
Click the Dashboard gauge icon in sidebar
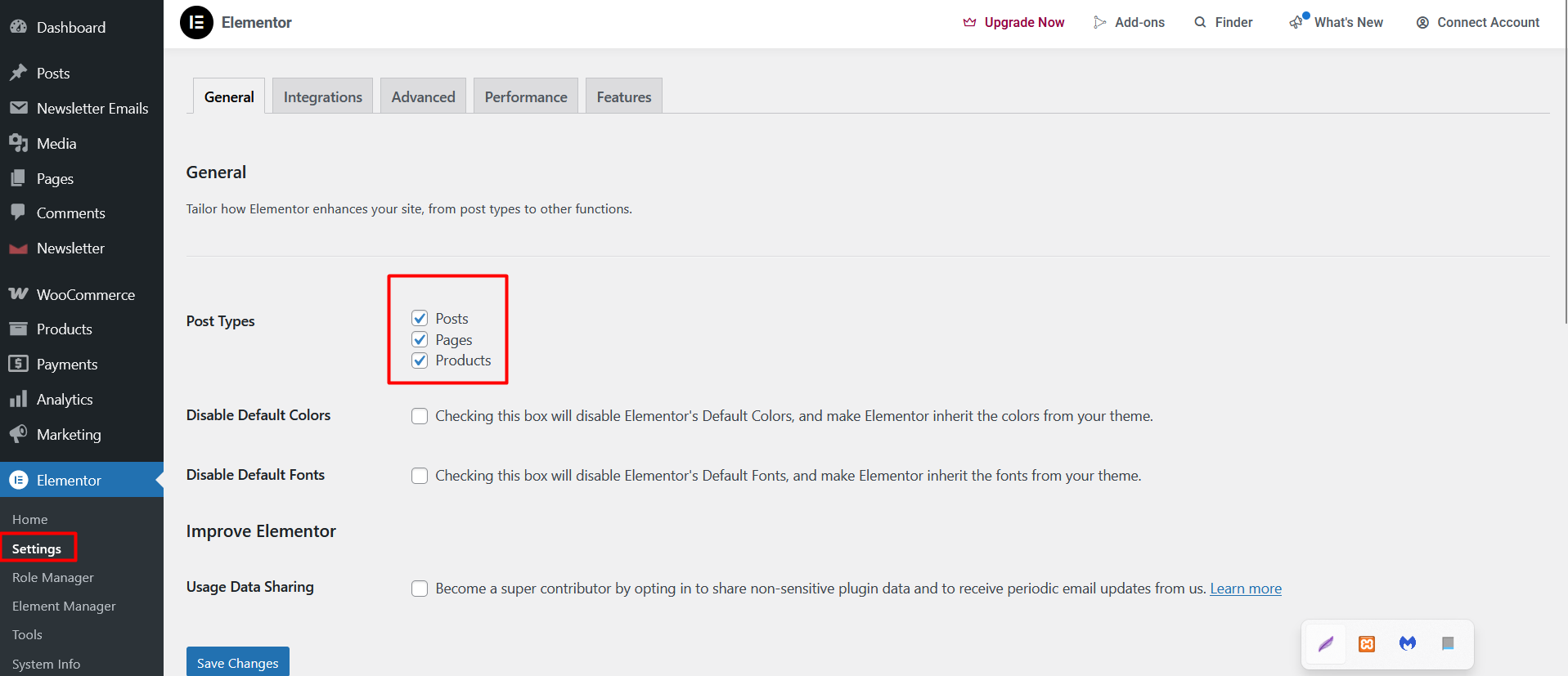coord(18,26)
